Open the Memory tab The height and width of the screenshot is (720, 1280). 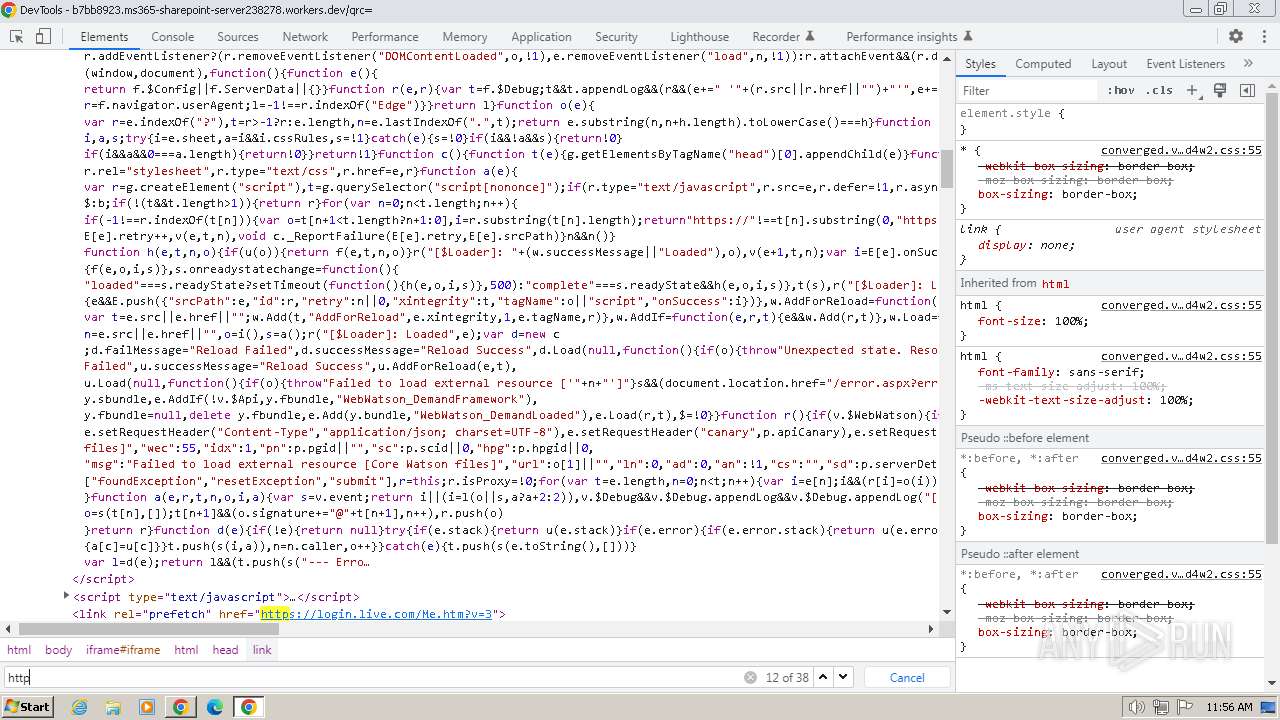coord(465,36)
